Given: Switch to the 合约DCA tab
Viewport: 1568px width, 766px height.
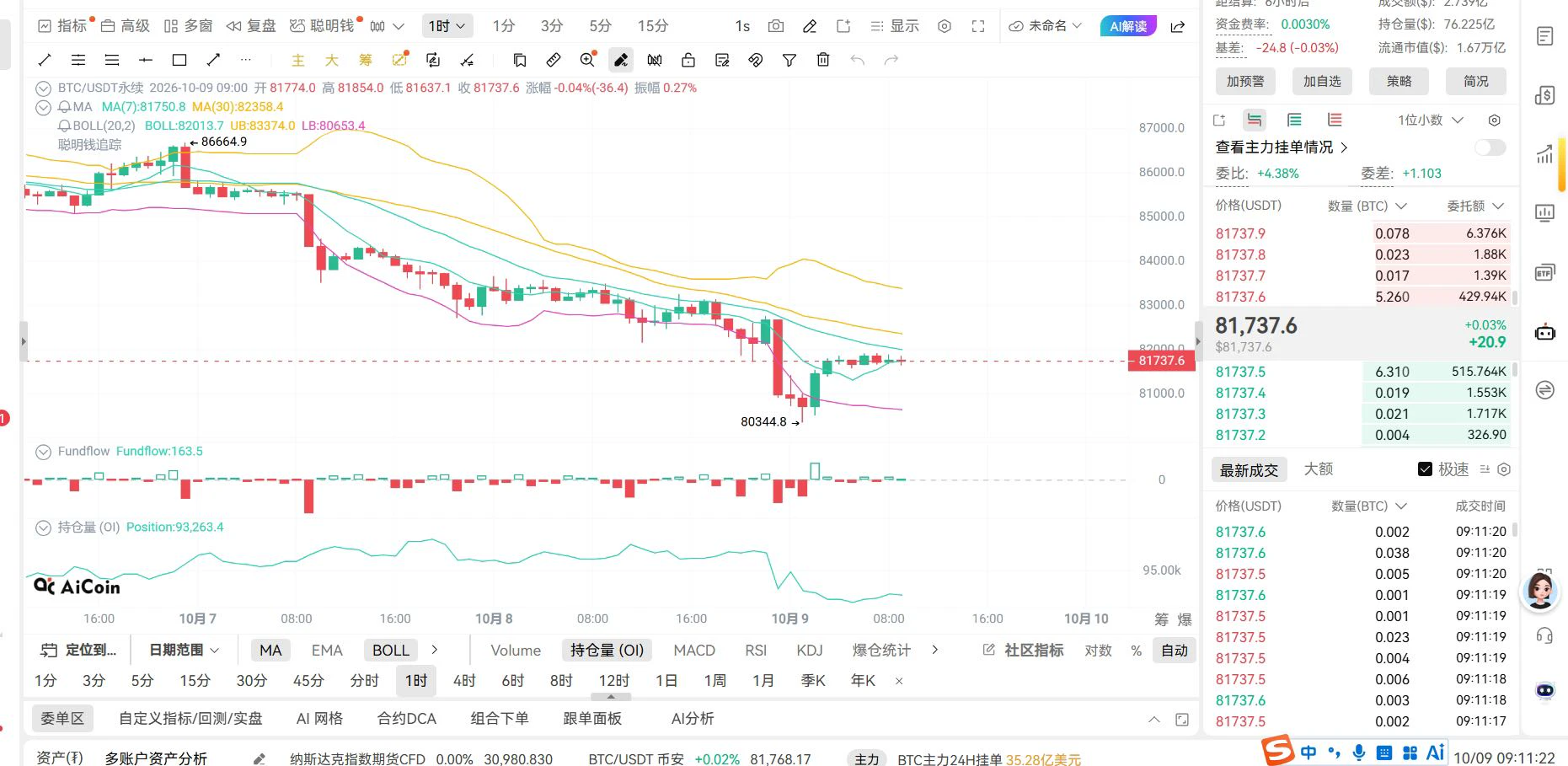Looking at the screenshot, I should [x=407, y=718].
